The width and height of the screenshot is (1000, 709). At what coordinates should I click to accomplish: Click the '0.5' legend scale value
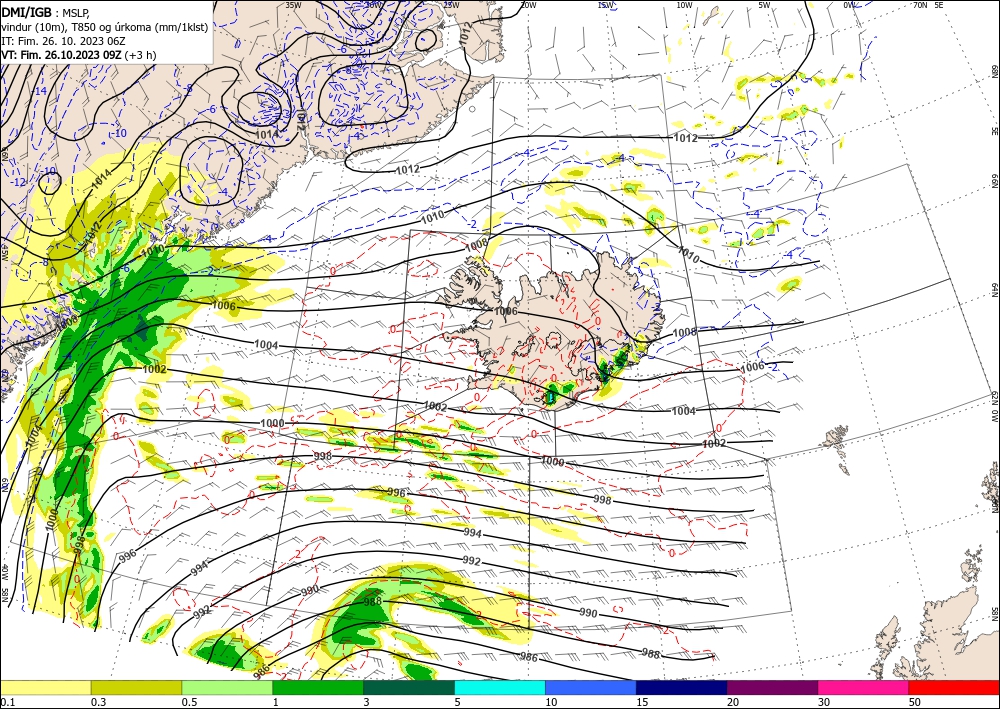189,702
